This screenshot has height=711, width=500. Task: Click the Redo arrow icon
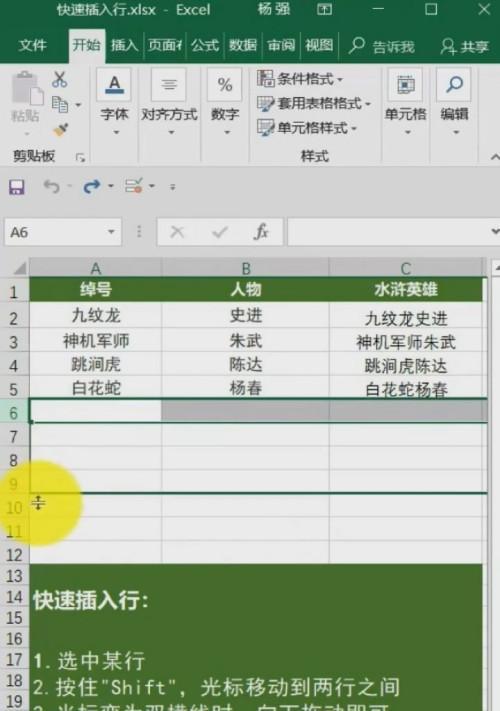tap(92, 186)
